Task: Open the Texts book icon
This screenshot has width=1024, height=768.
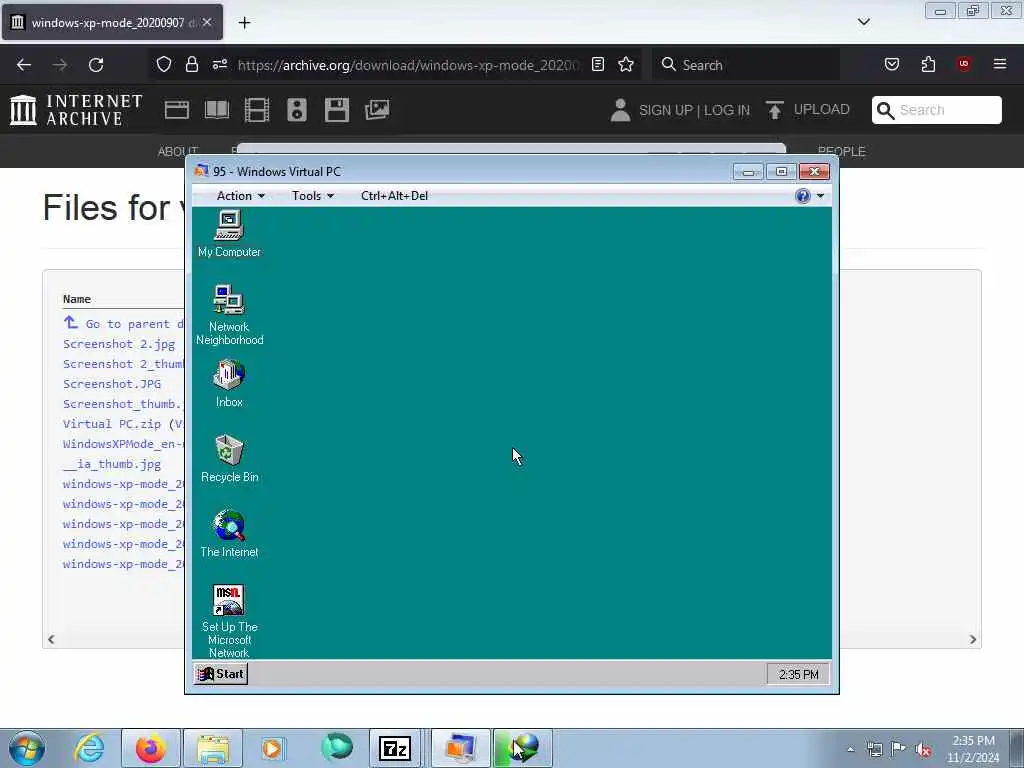Action: (217, 110)
